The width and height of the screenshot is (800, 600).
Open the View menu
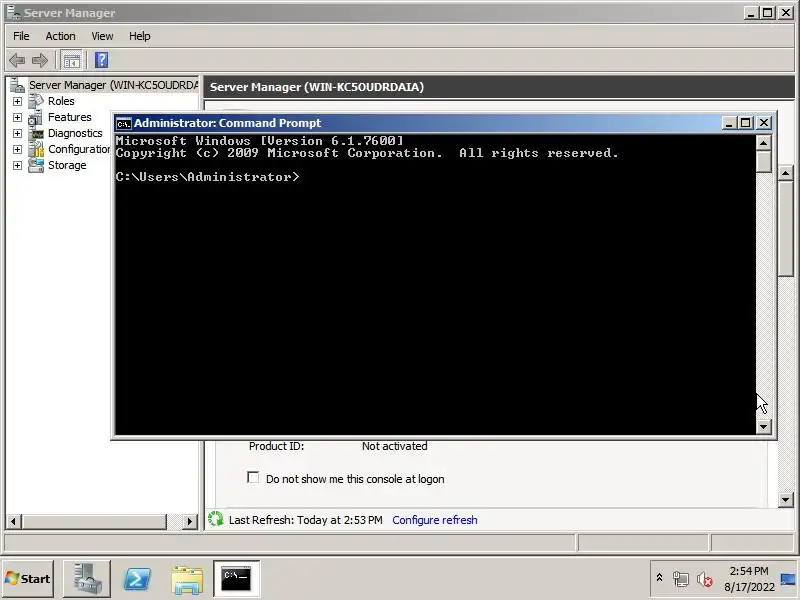(102, 36)
